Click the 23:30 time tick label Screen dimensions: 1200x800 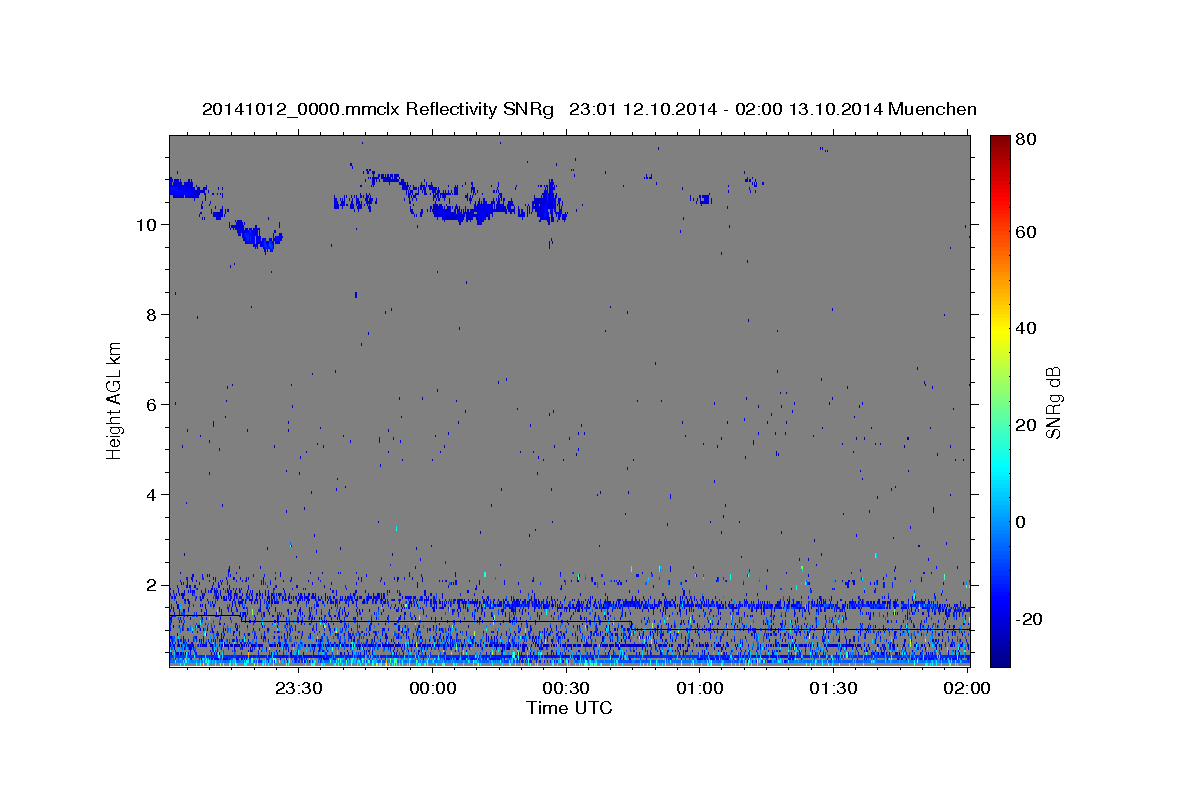[298, 688]
